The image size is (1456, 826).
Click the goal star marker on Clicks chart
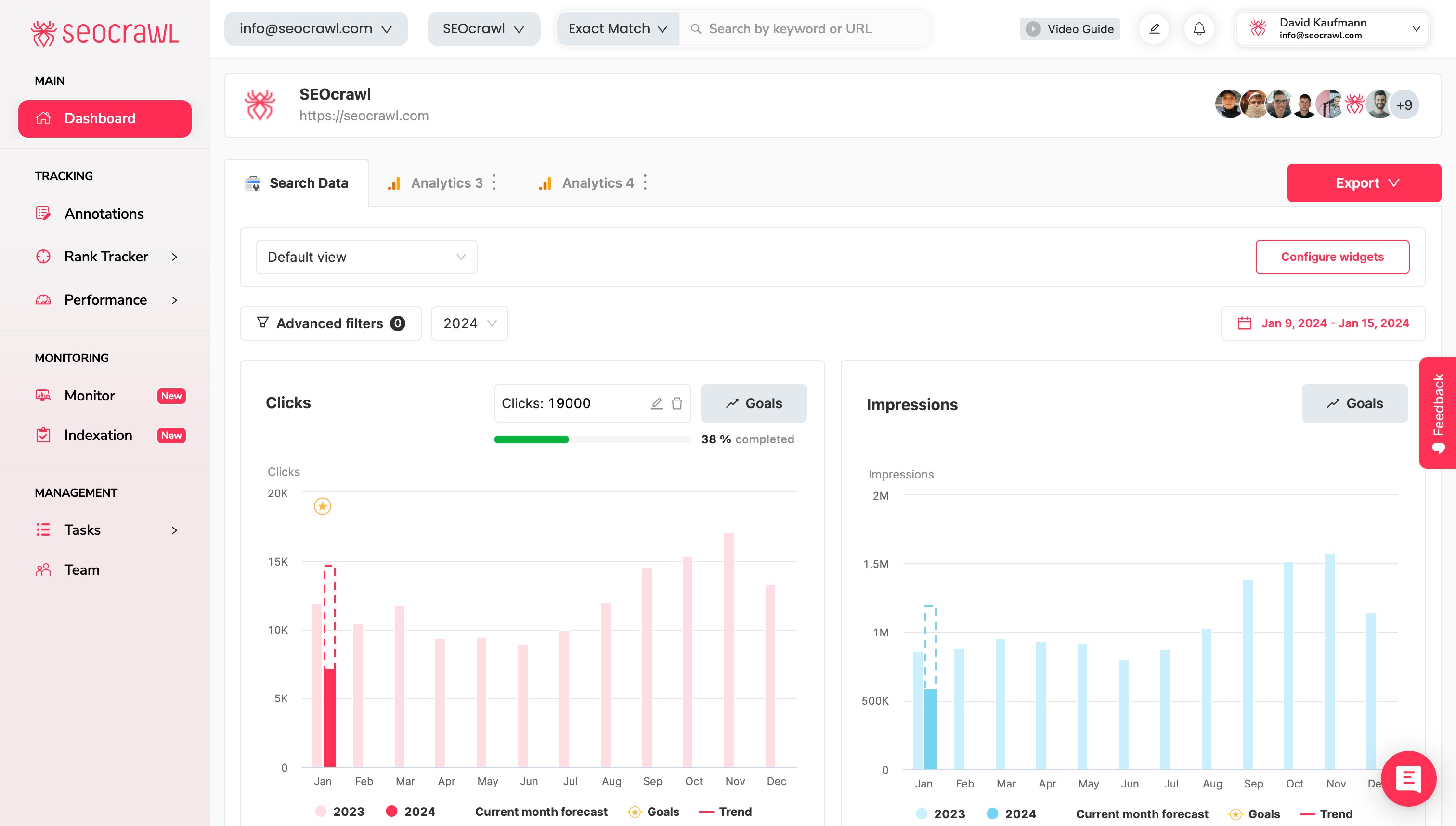pos(322,506)
